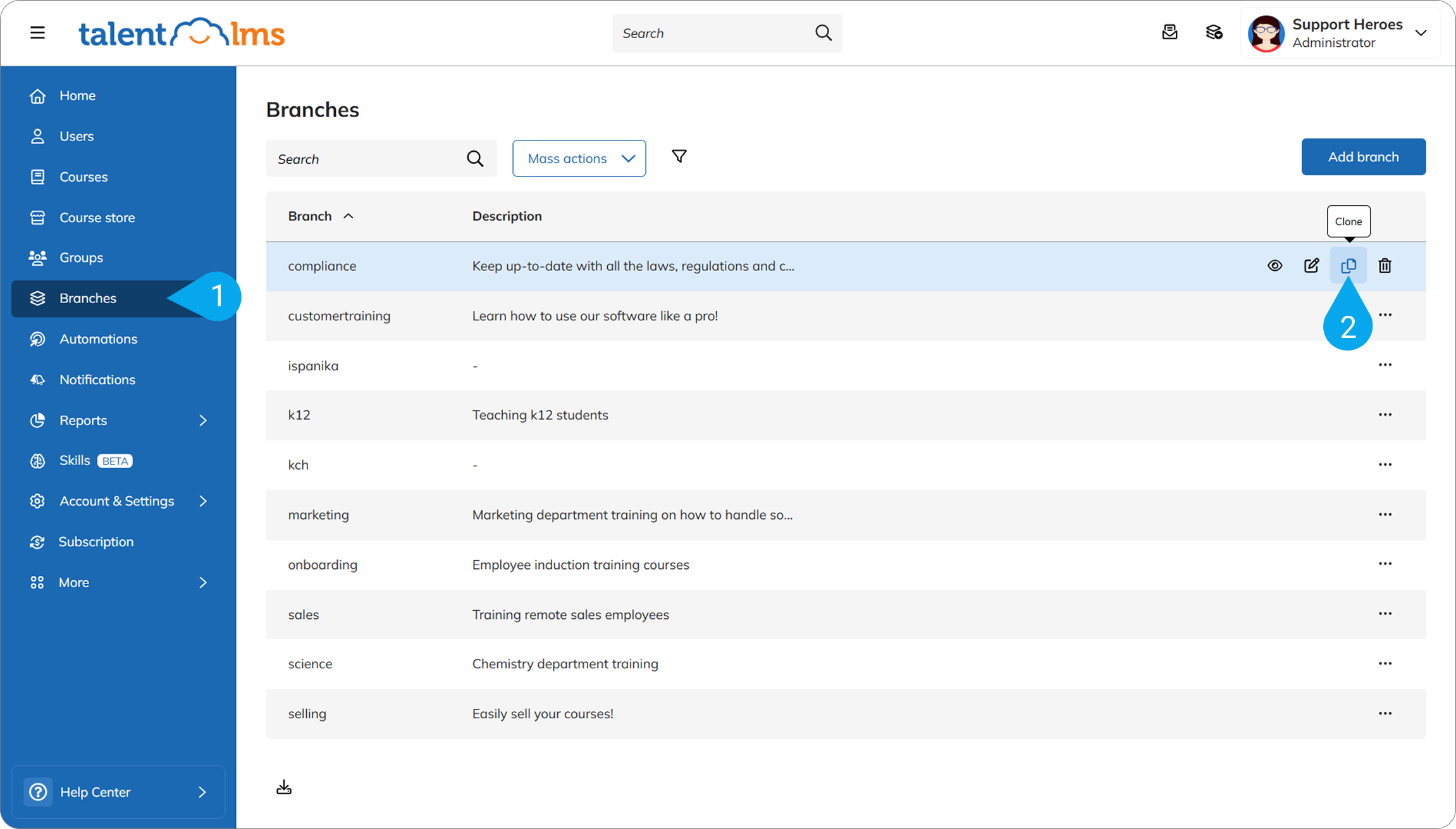Open Skills BETA in sidebar
The image size is (1456, 829).
click(118, 461)
